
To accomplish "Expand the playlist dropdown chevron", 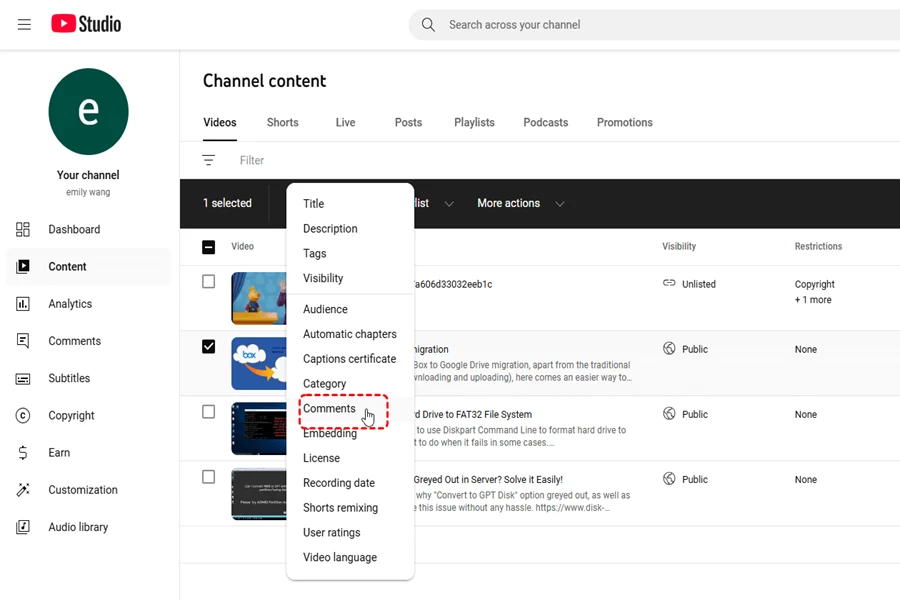I will point(449,204).
